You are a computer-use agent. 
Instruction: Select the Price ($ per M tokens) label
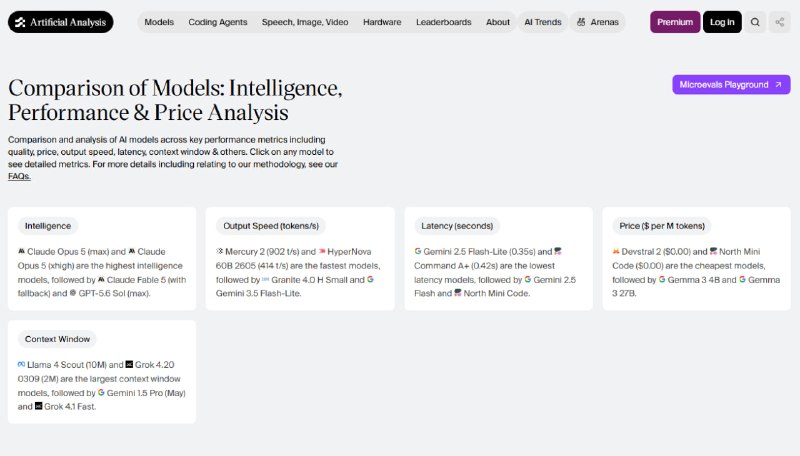pos(662,226)
